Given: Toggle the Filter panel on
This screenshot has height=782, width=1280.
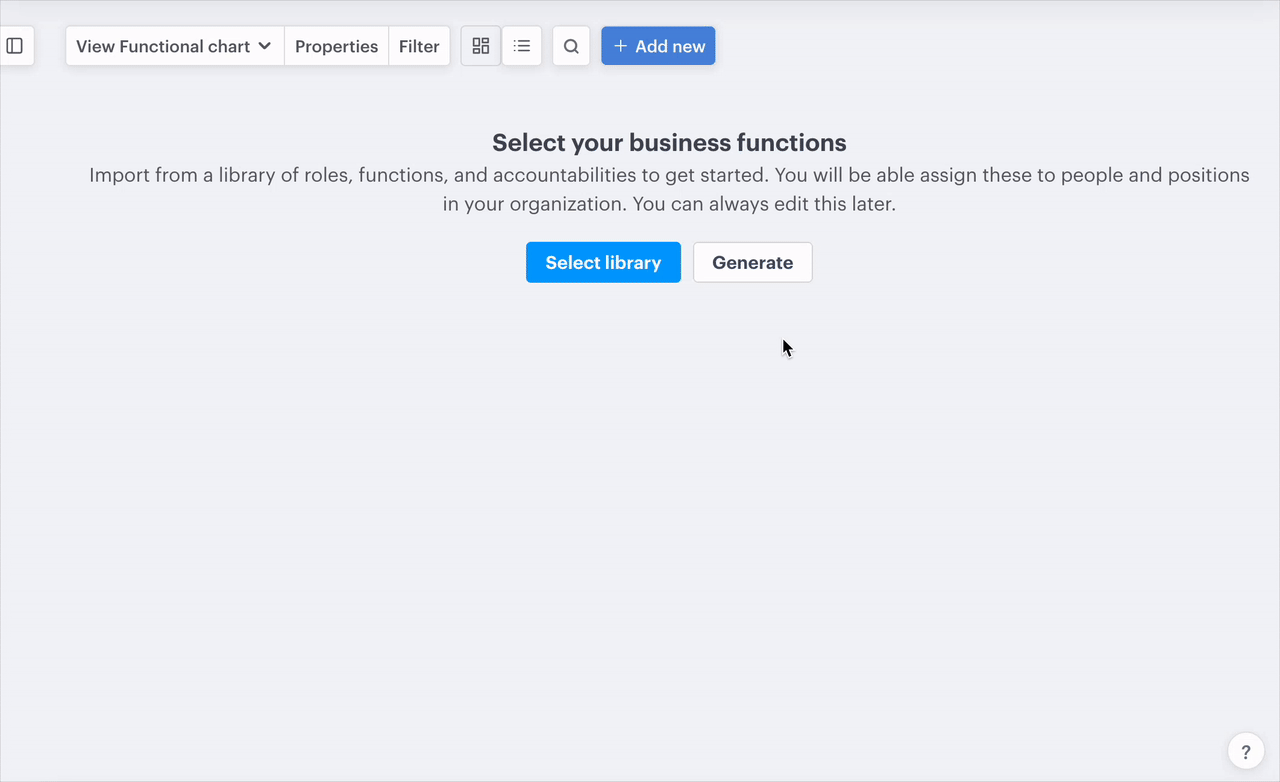Looking at the screenshot, I should (x=419, y=46).
